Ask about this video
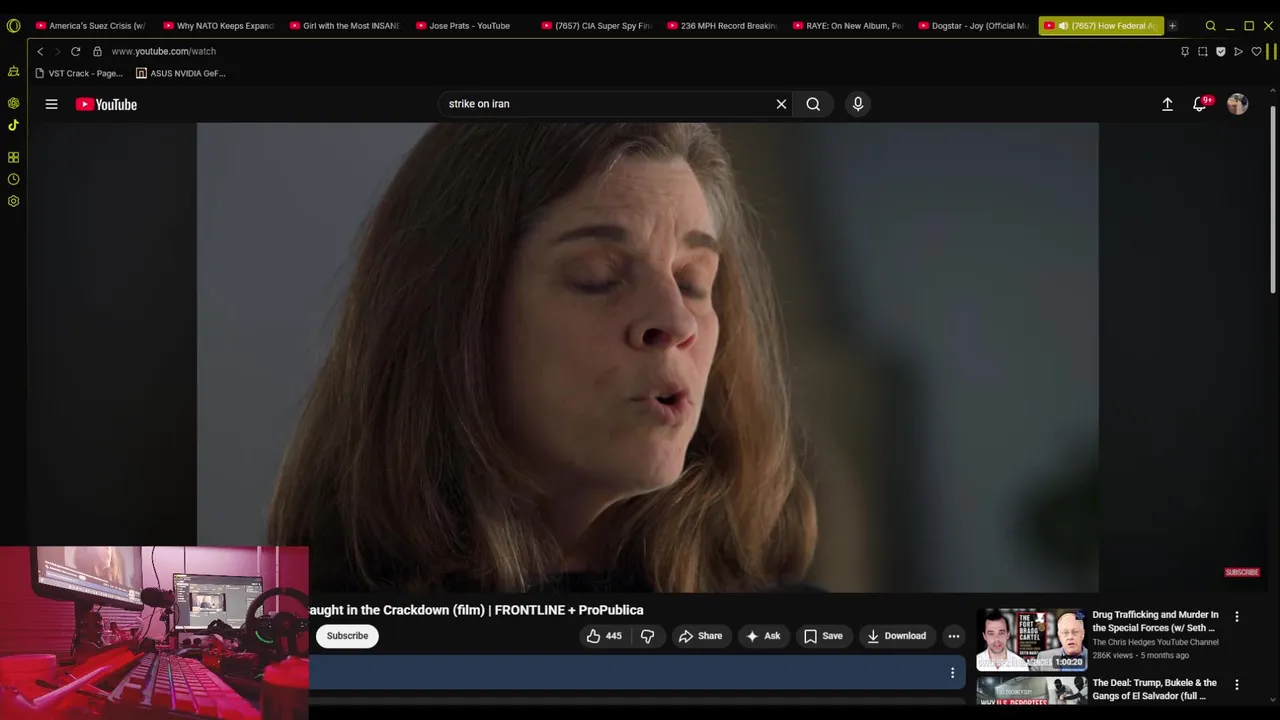 pos(763,636)
